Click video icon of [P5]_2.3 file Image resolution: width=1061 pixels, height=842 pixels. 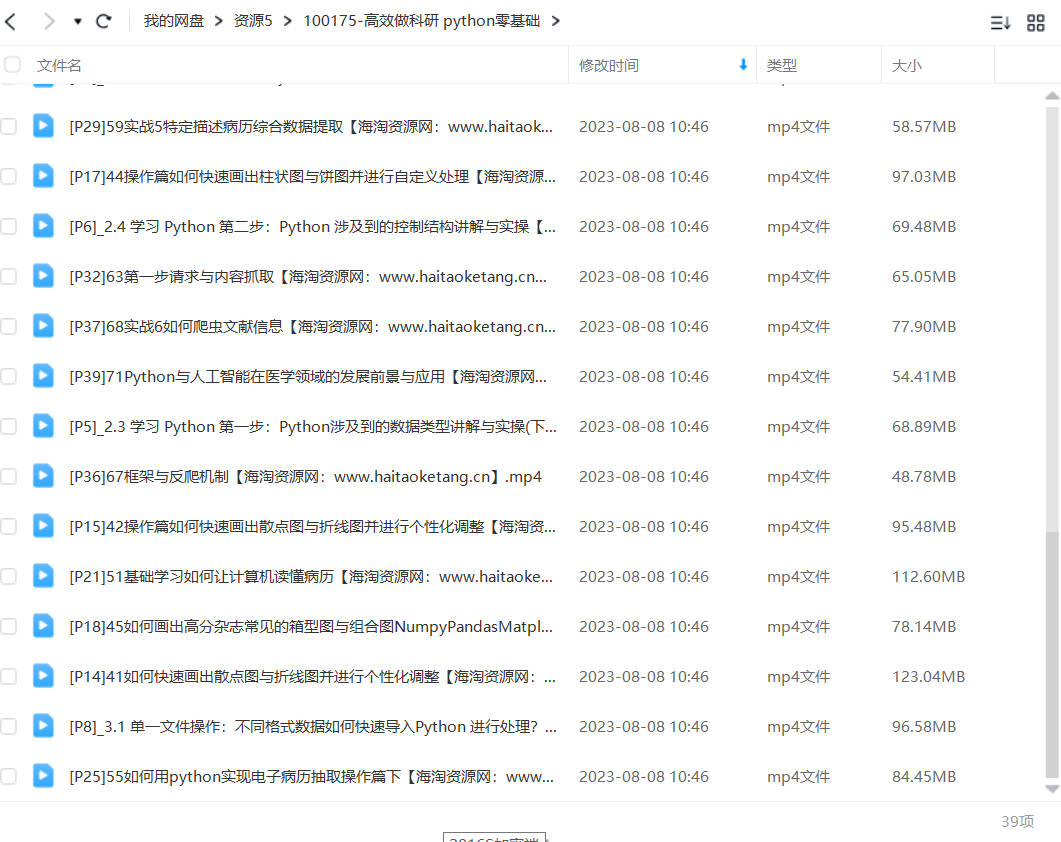tap(43, 426)
